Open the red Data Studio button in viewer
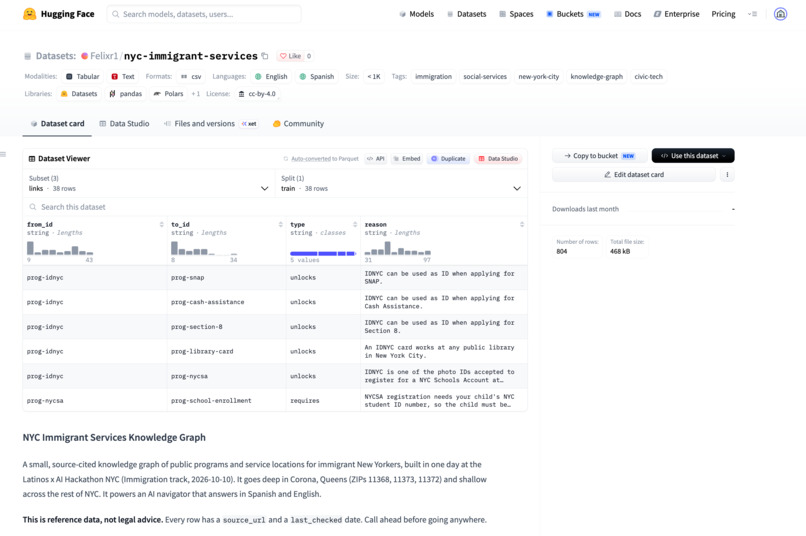This screenshot has width=806, height=536. point(498,159)
